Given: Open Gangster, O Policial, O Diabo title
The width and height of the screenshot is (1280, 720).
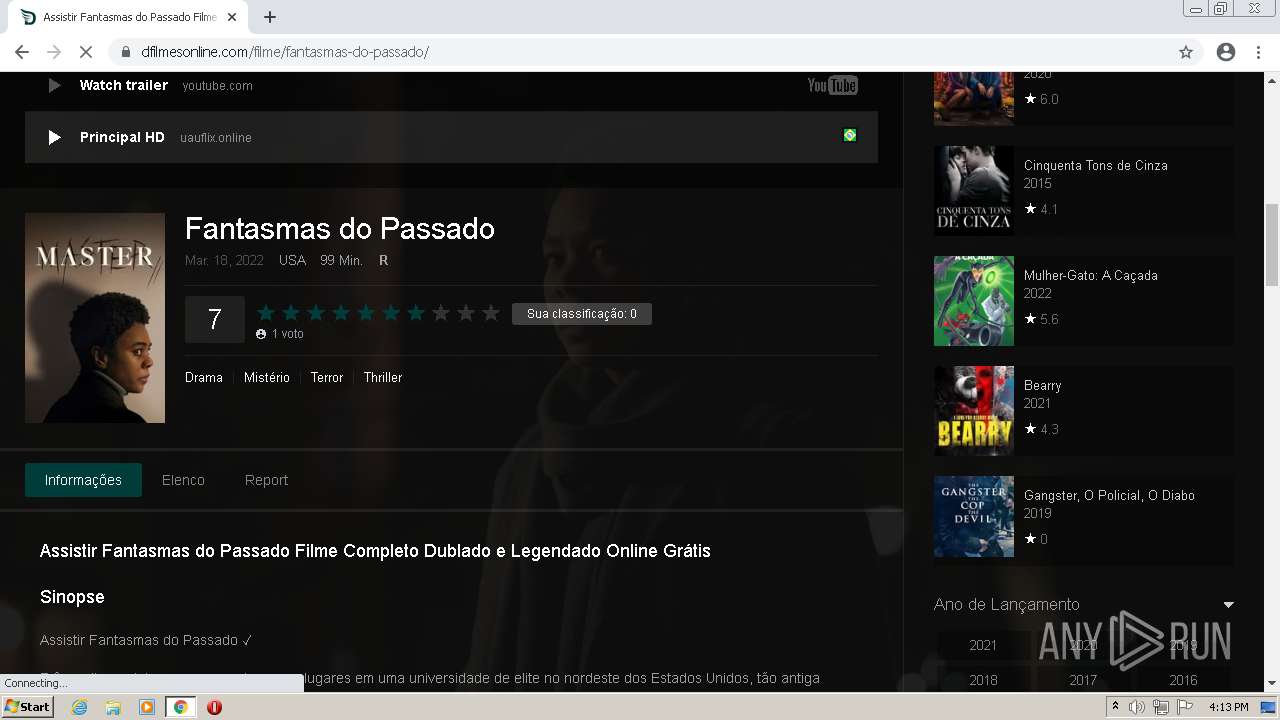Looking at the screenshot, I should click(1109, 496).
